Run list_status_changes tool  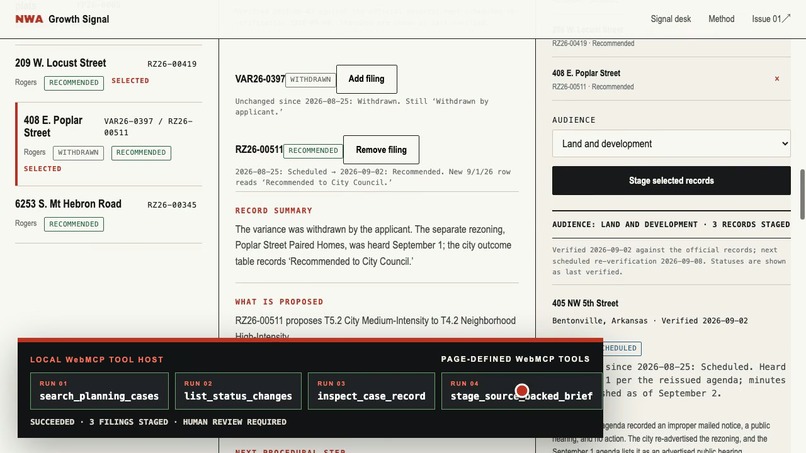pos(238,391)
